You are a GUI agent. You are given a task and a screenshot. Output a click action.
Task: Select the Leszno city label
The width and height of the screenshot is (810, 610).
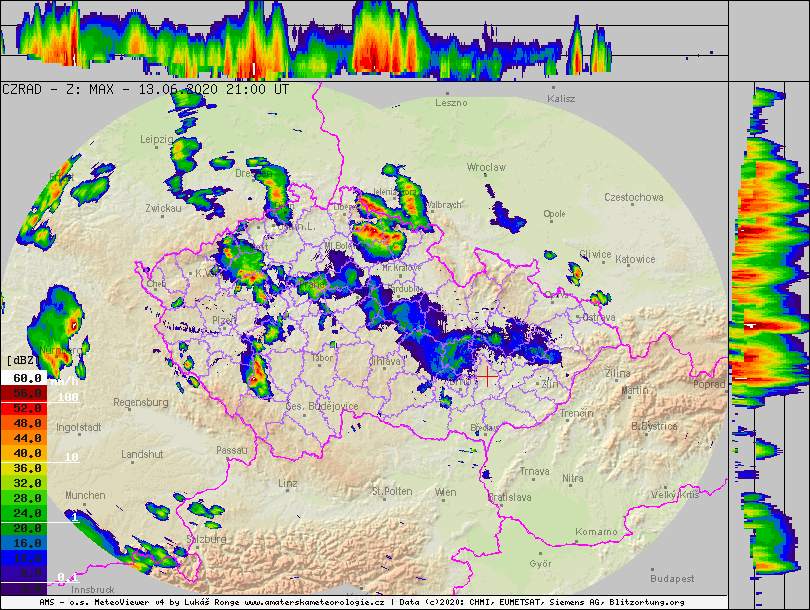pos(451,103)
